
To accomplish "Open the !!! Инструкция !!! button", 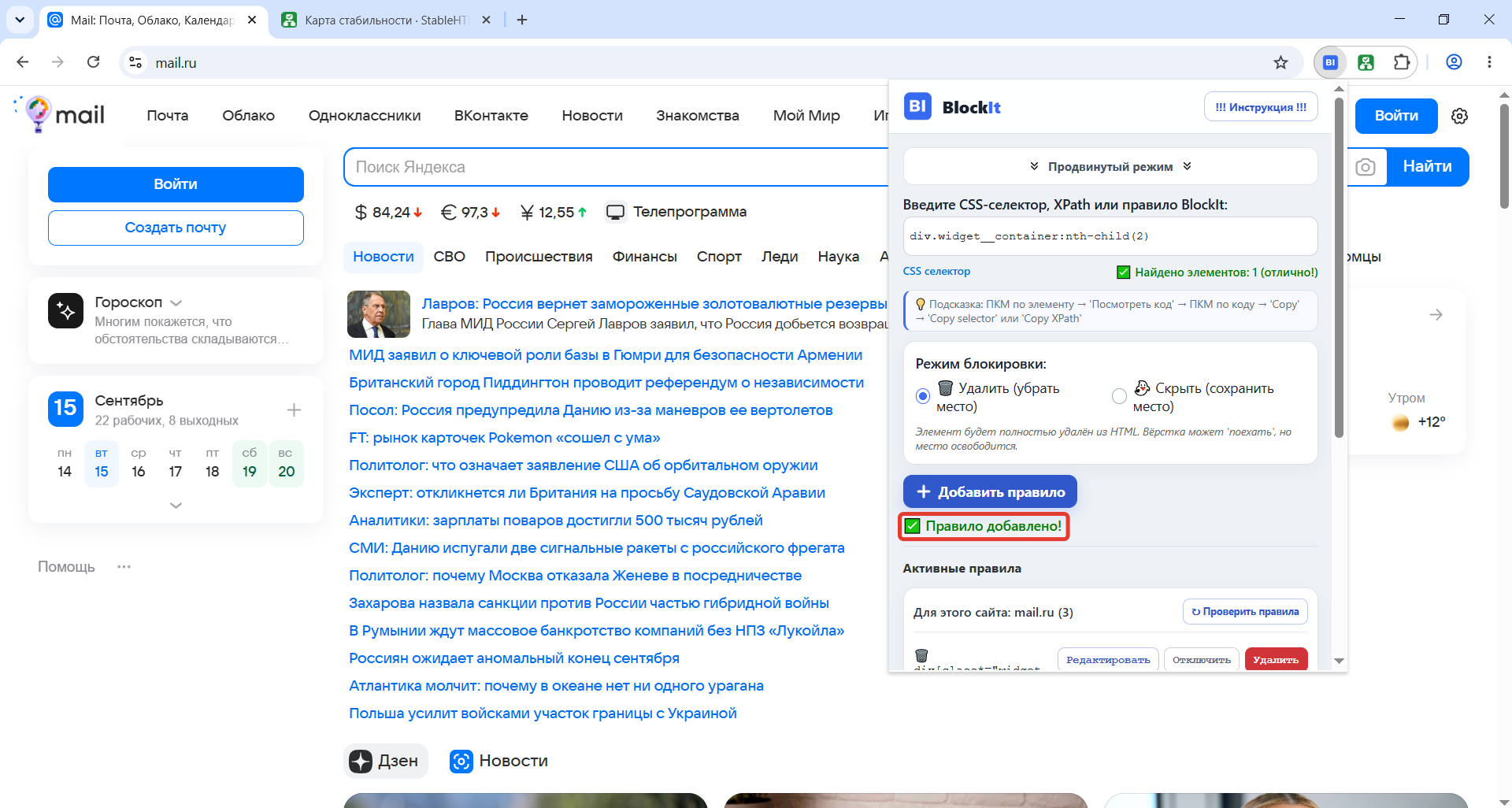I will coord(1261,107).
